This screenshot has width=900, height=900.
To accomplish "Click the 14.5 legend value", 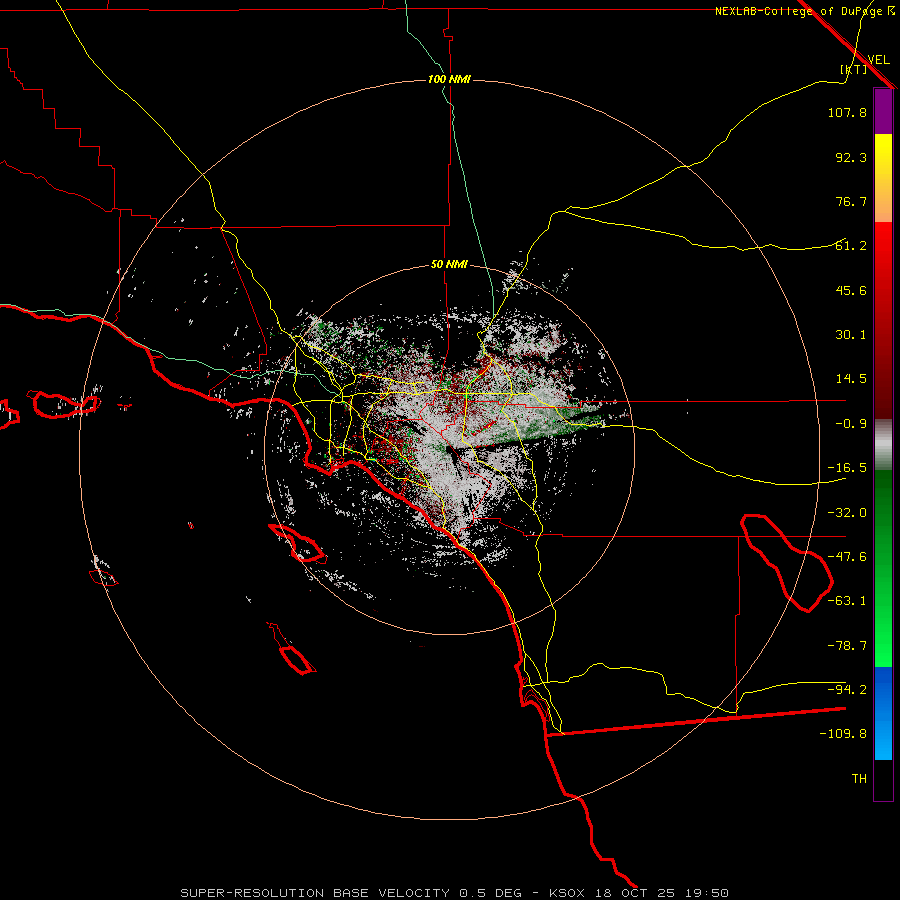I will click(851, 379).
